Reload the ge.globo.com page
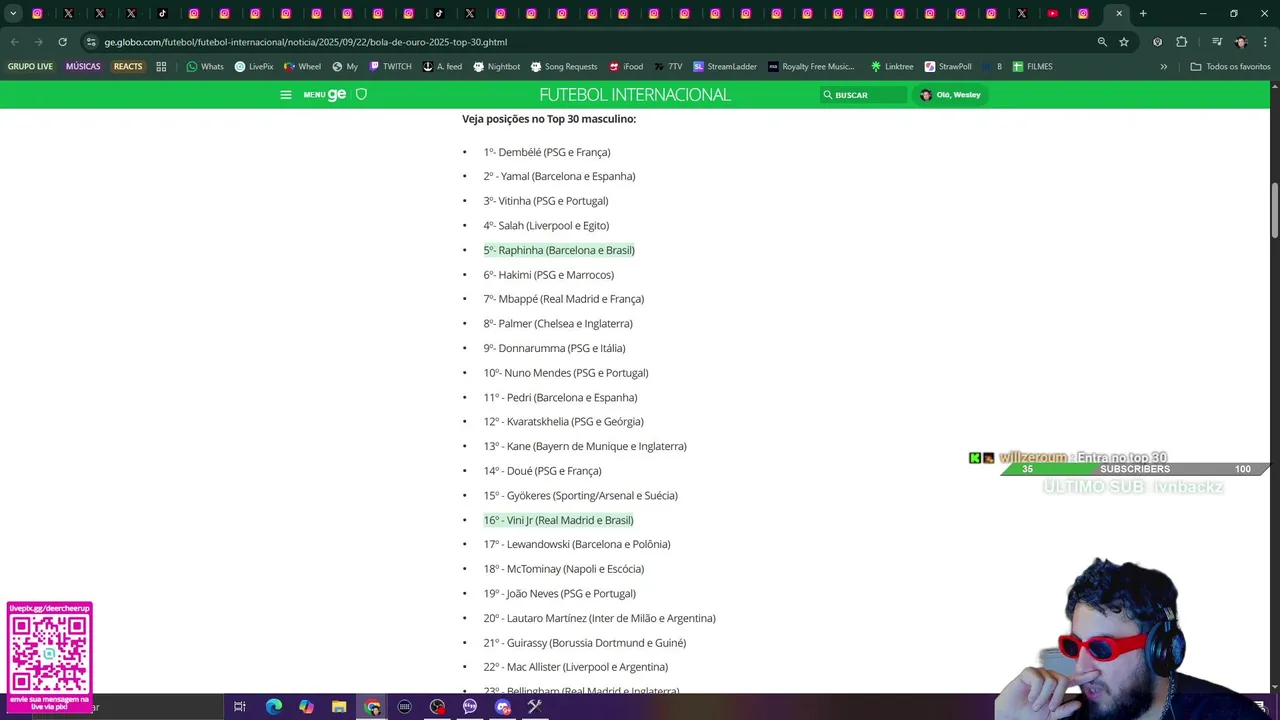Screen dimensions: 1280x720 click(62, 42)
